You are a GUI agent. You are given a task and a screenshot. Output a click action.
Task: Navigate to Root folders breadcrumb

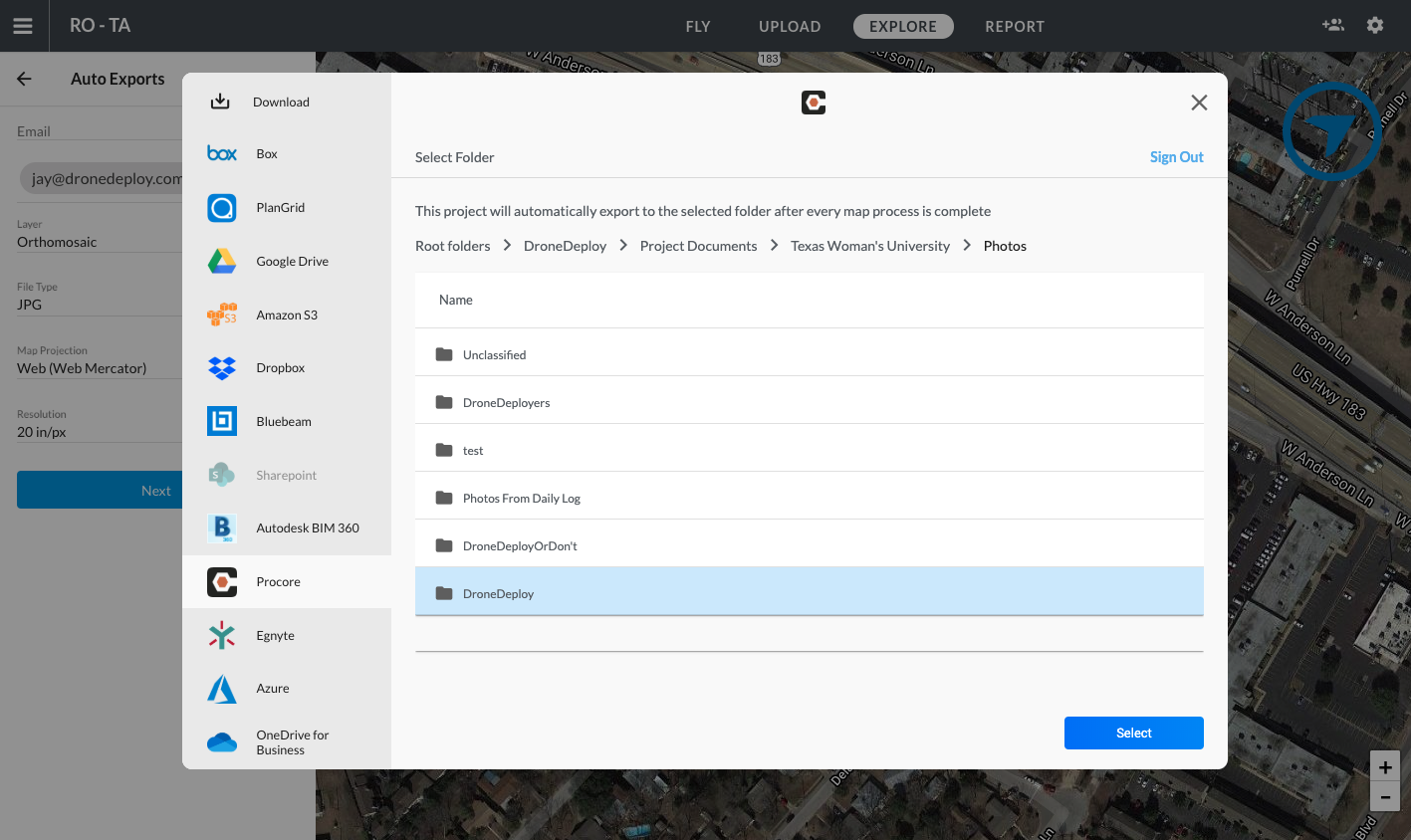pyautogui.click(x=453, y=246)
